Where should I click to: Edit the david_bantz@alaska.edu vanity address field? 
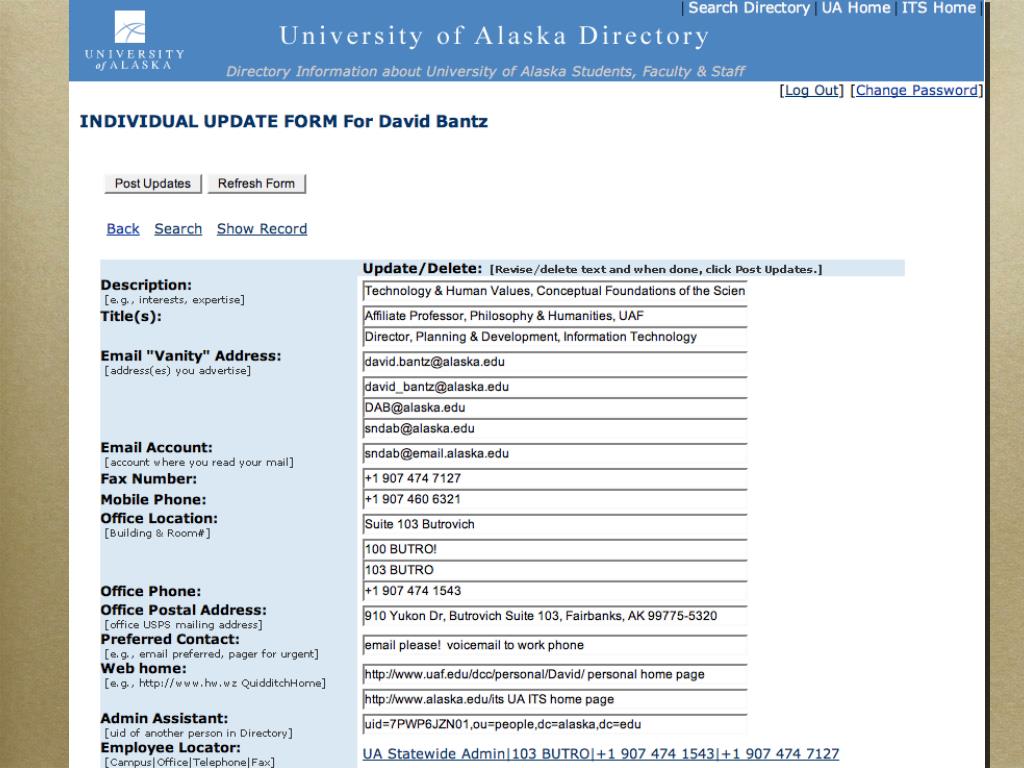pyautogui.click(x=554, y=387)
